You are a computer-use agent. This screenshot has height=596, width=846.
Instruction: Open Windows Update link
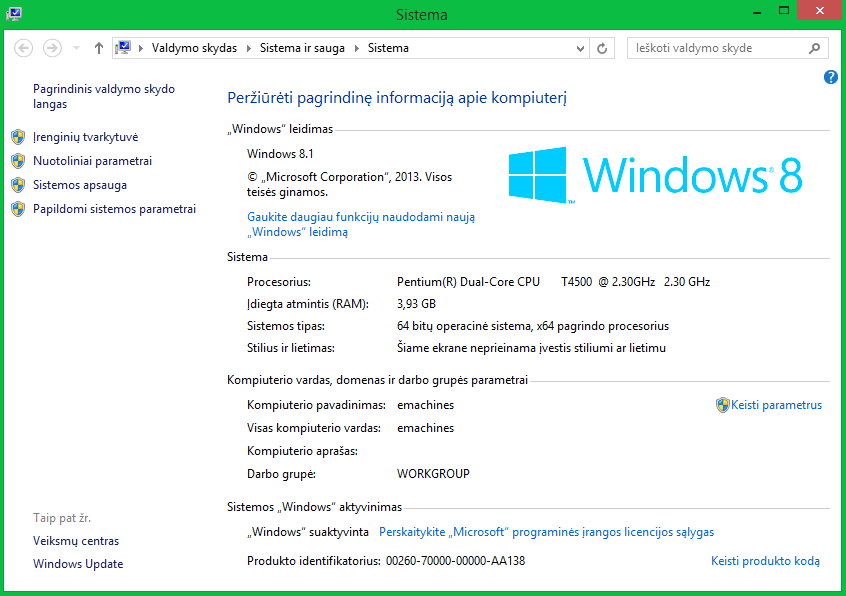point(78,564)
